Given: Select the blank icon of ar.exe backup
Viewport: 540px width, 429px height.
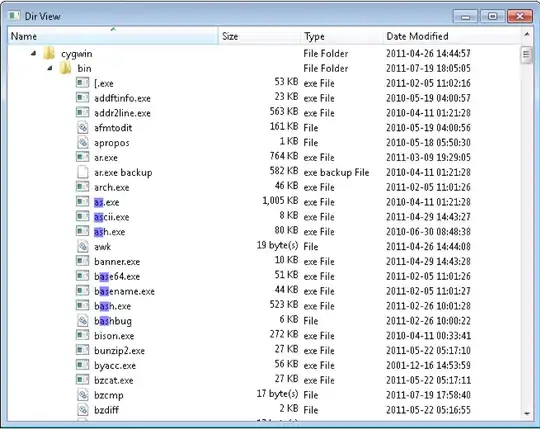Looking at the screenshot, I should pos(83,172).
